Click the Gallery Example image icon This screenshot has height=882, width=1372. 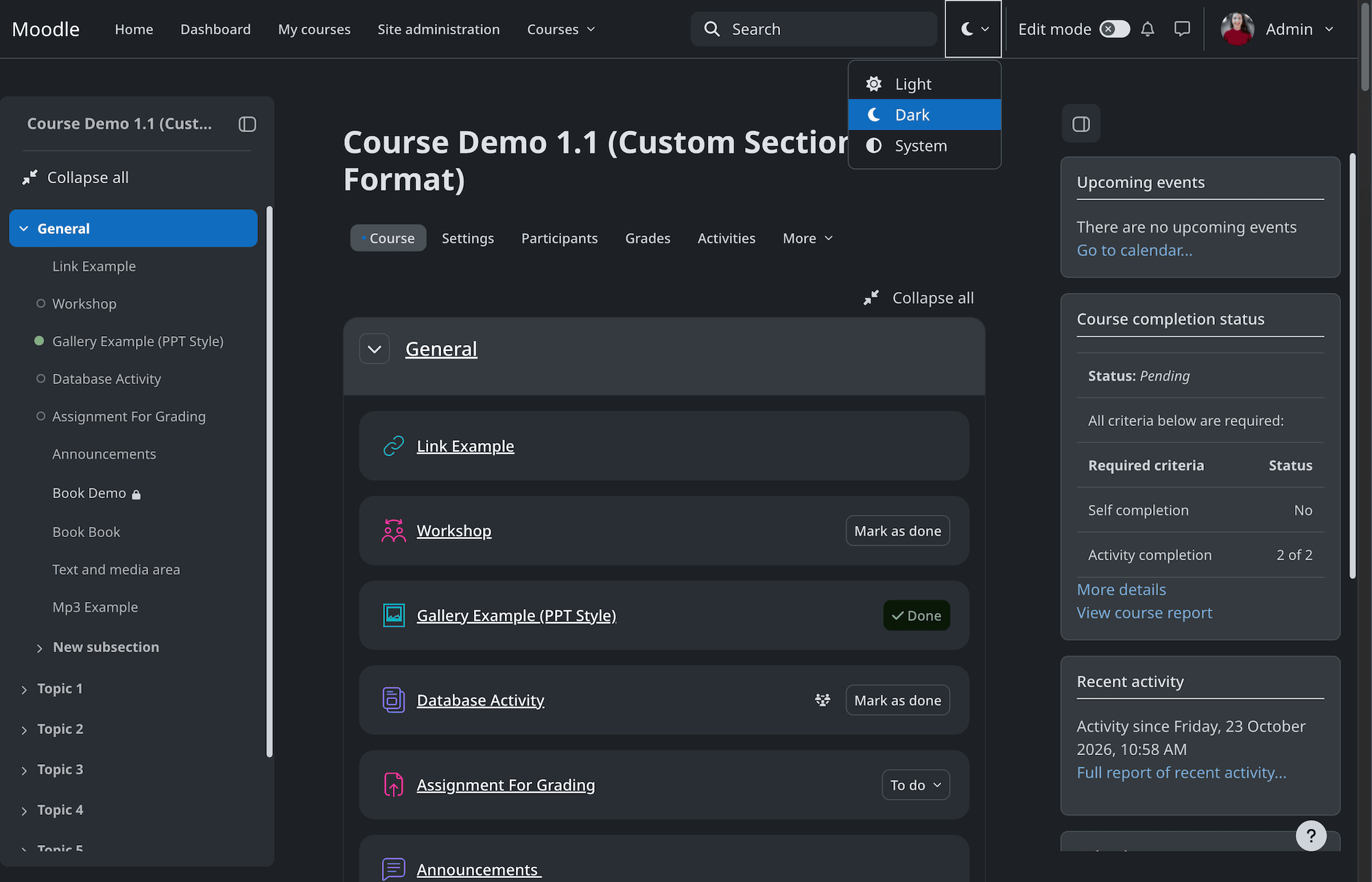394,615
